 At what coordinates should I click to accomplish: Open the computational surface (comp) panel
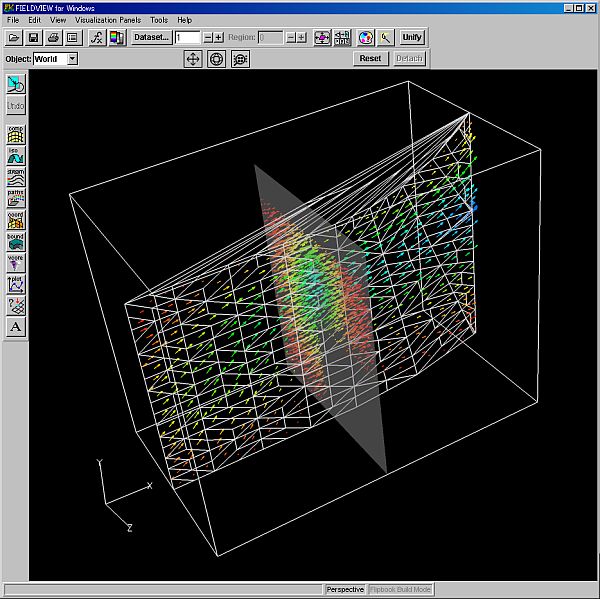[16, 133]
